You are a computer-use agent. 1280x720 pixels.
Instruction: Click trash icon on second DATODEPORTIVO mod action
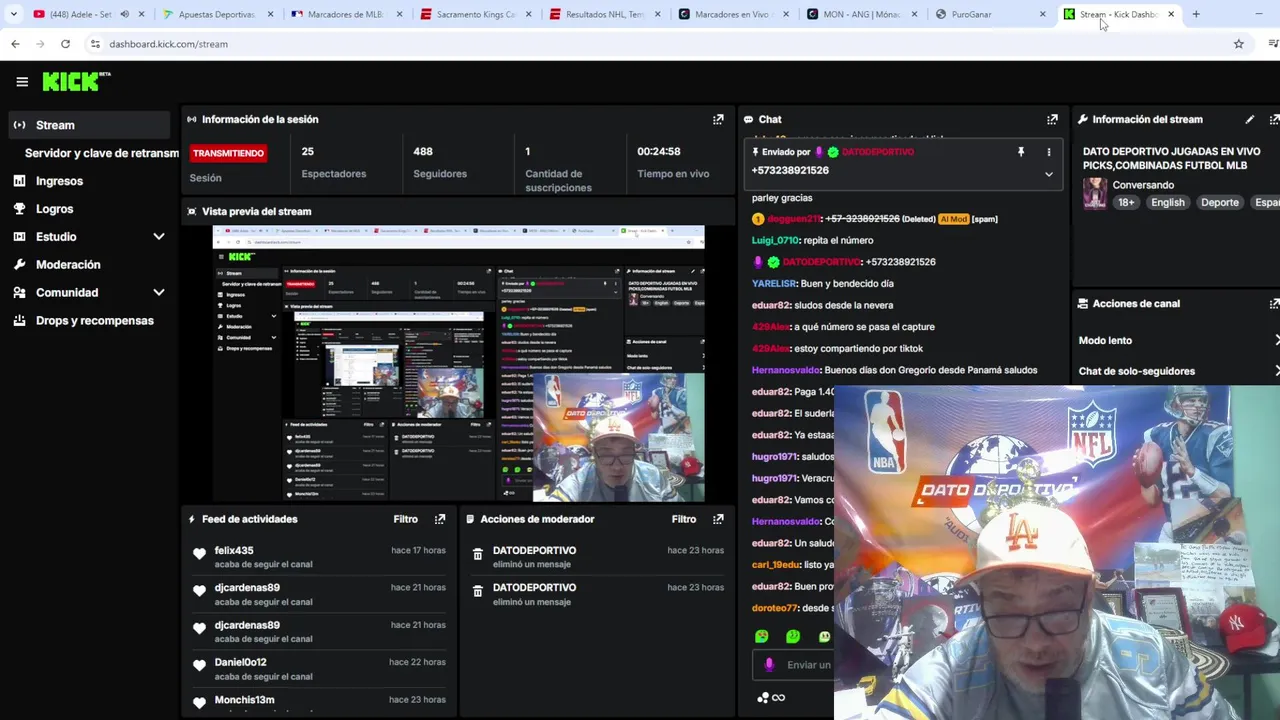click(x=478, y=592)
